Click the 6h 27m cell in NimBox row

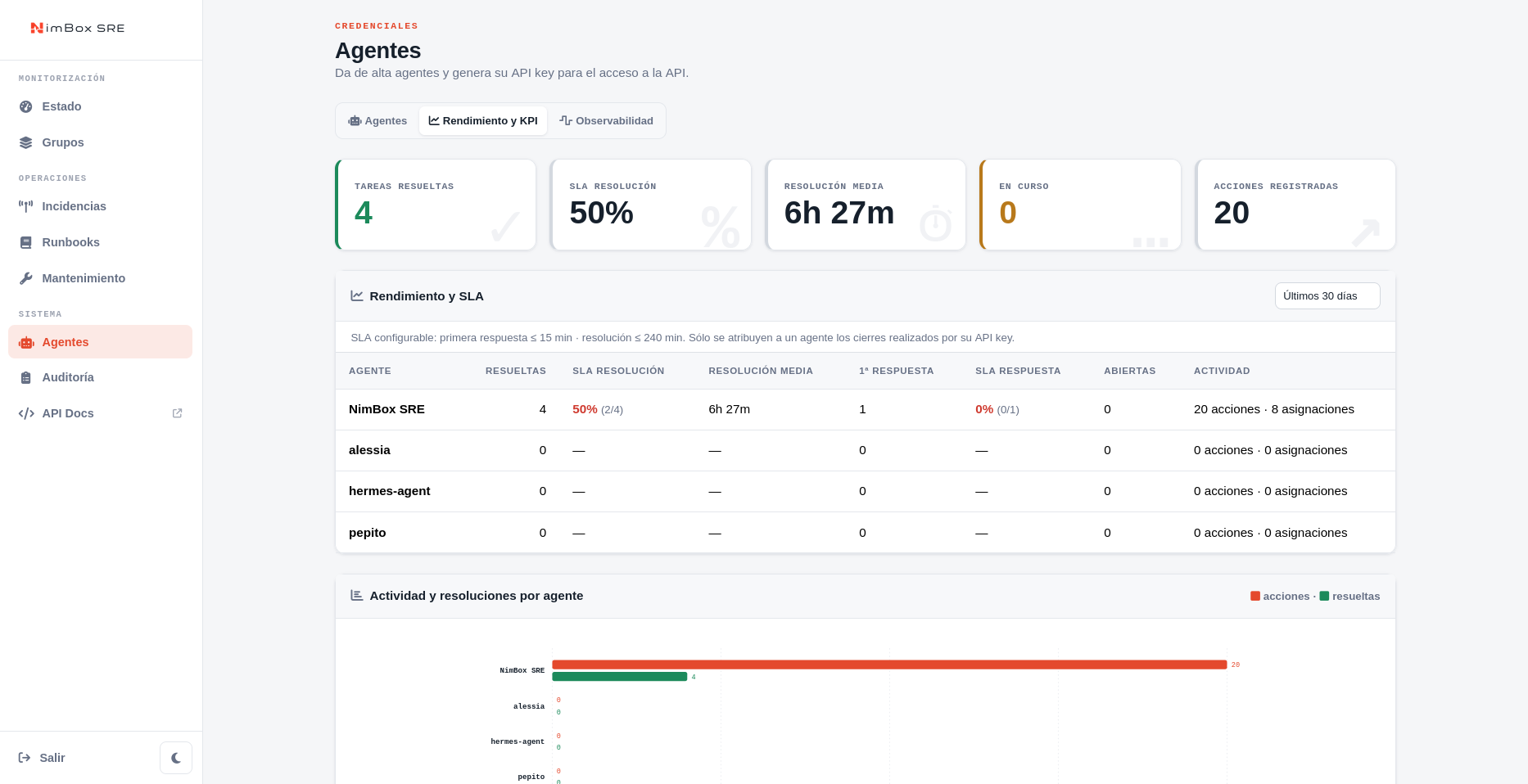coord(730,409)
